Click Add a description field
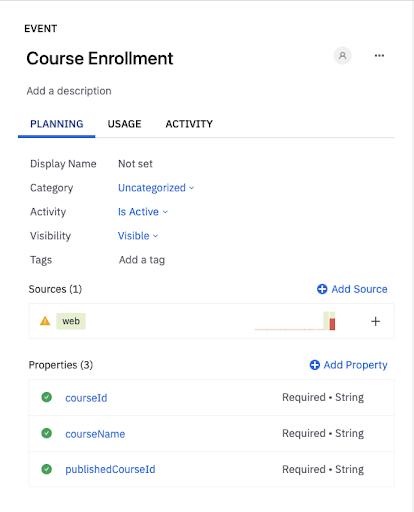The image size is (414, 512). click(x=69, y=91)
